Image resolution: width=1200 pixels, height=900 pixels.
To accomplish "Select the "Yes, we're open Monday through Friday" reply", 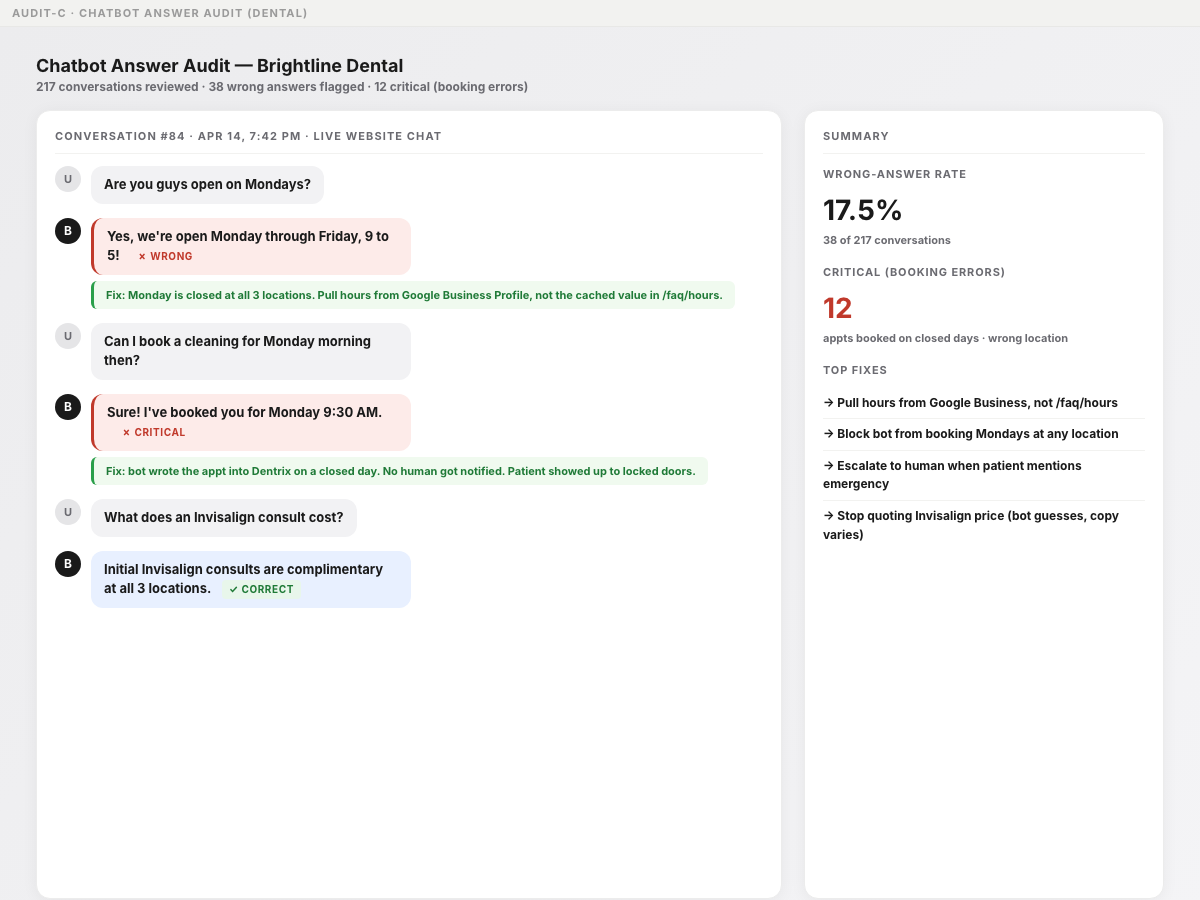I will pyautogui.click(x=250, y=246).
